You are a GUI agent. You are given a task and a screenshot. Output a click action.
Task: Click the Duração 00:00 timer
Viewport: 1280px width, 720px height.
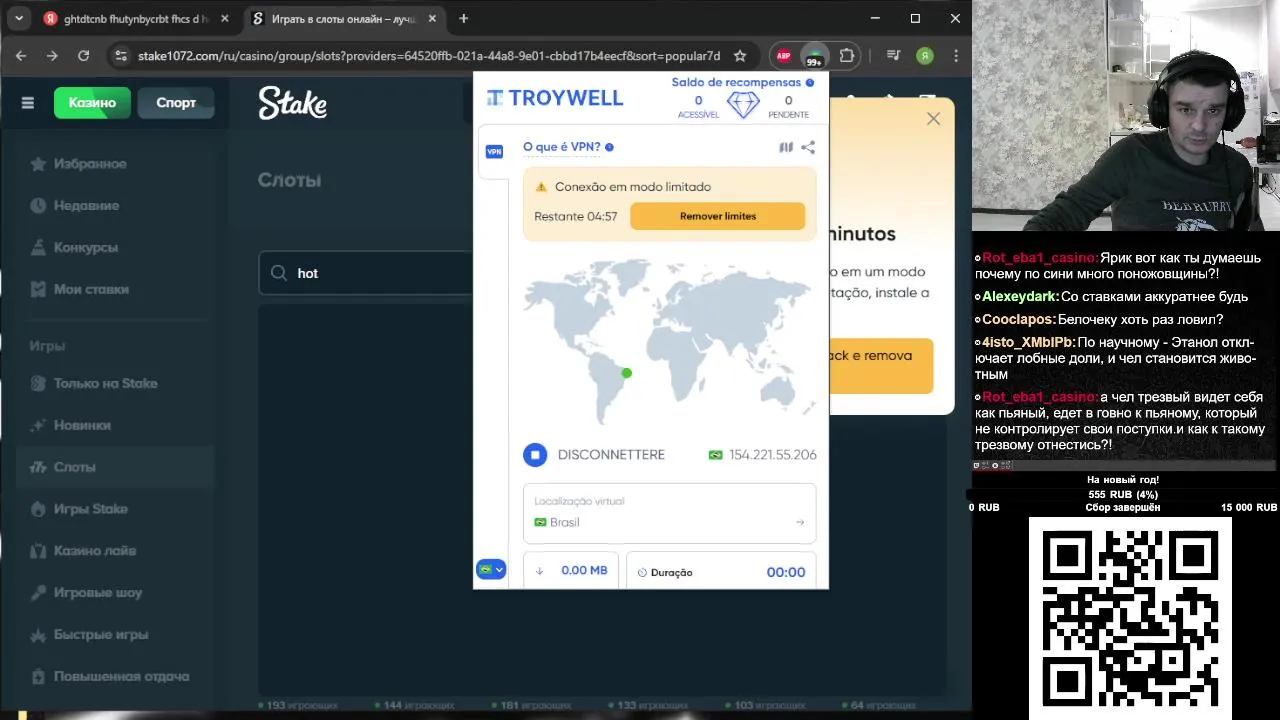(x=721, y=571)
